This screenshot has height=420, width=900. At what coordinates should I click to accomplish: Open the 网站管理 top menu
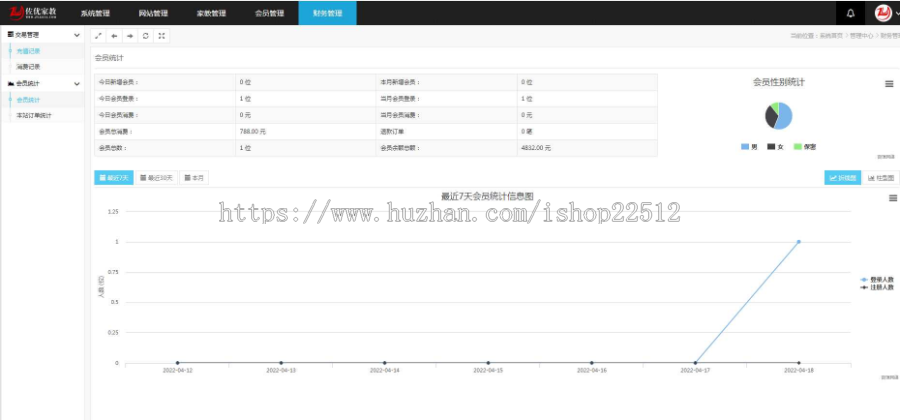pyautogui.click(x=153, y=13)
